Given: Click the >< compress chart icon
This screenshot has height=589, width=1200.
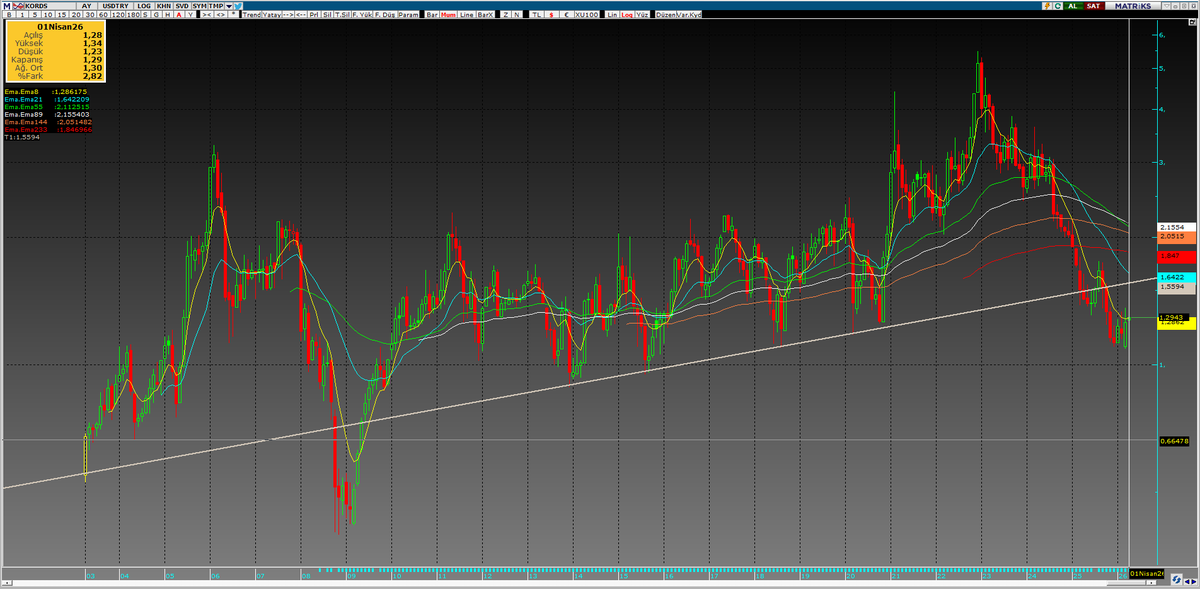Looking at the screenshot, I should (x=207, y=15).
